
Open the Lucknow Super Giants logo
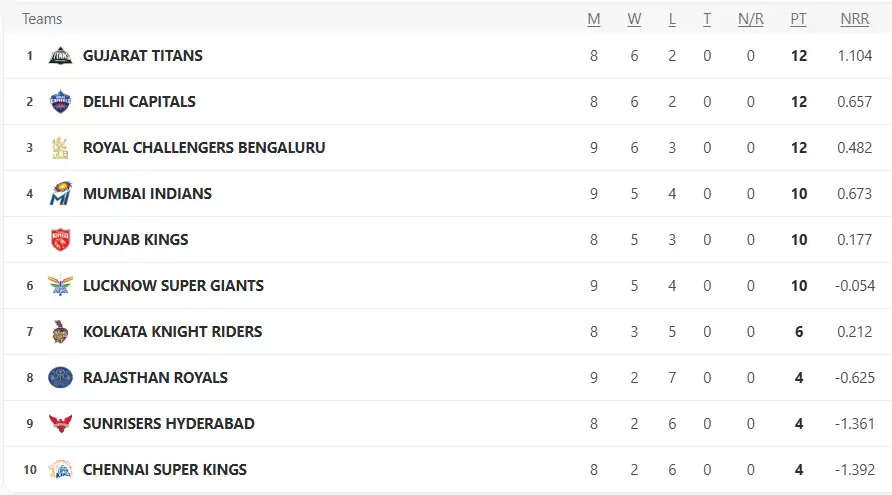pyautogui.click(x=60, y=286)
